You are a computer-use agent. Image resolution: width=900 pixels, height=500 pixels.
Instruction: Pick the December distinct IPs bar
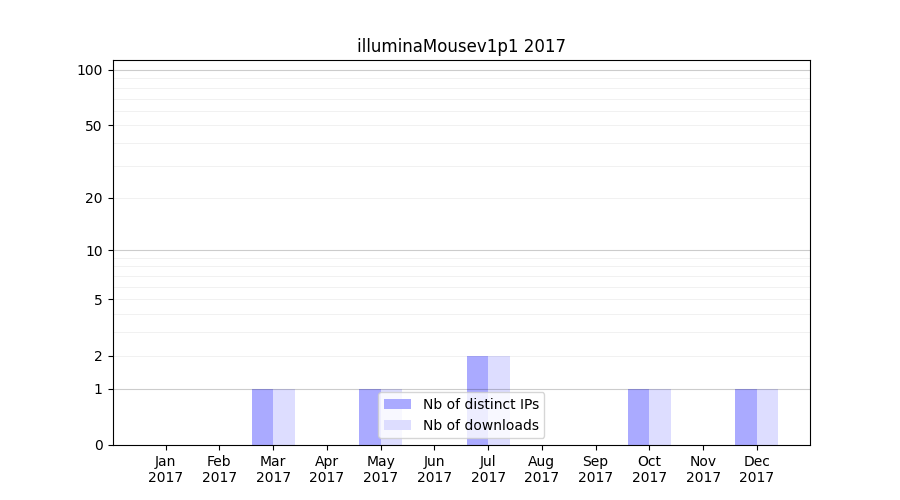tap(745, 417)
